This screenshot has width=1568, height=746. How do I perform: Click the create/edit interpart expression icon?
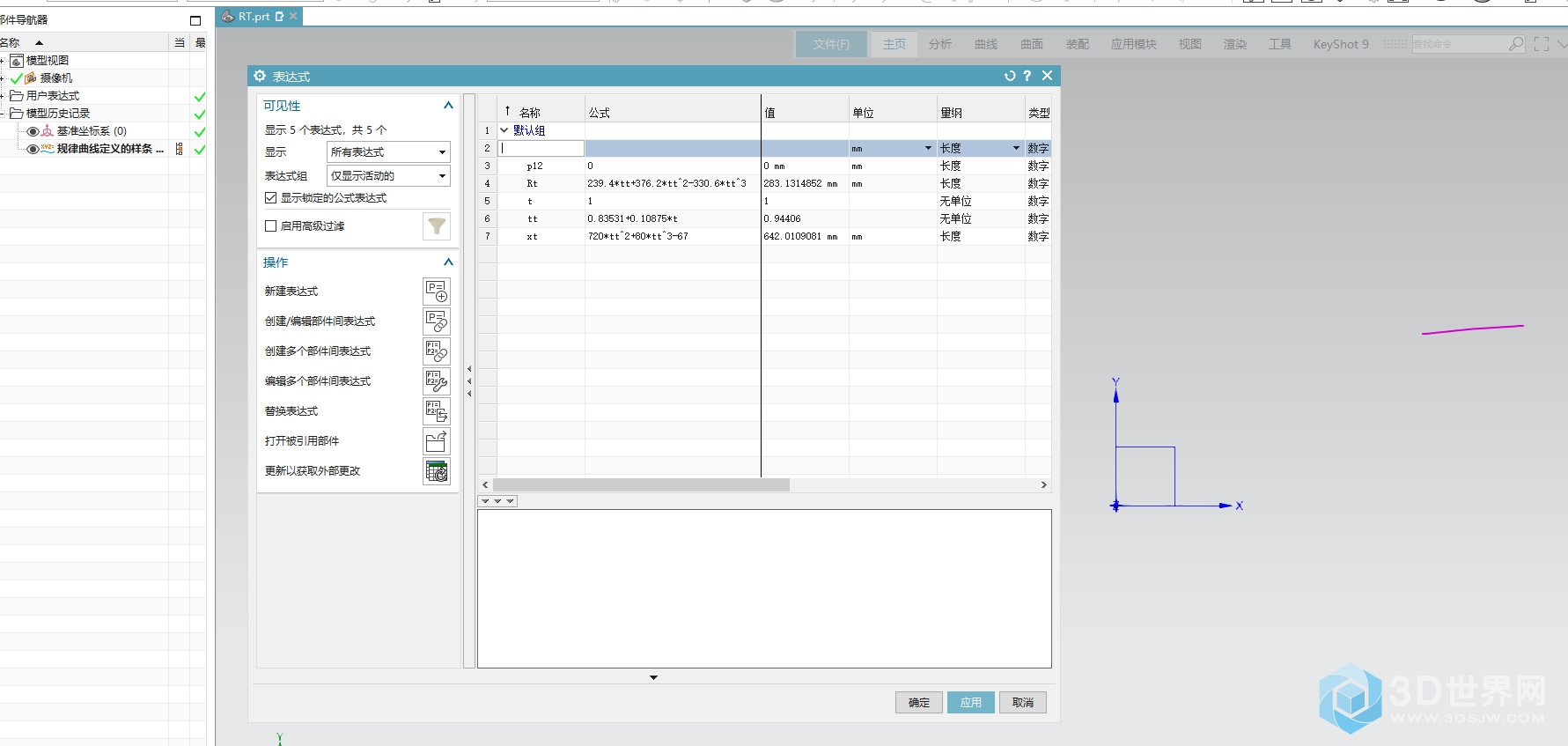click(x=437, y=321)
